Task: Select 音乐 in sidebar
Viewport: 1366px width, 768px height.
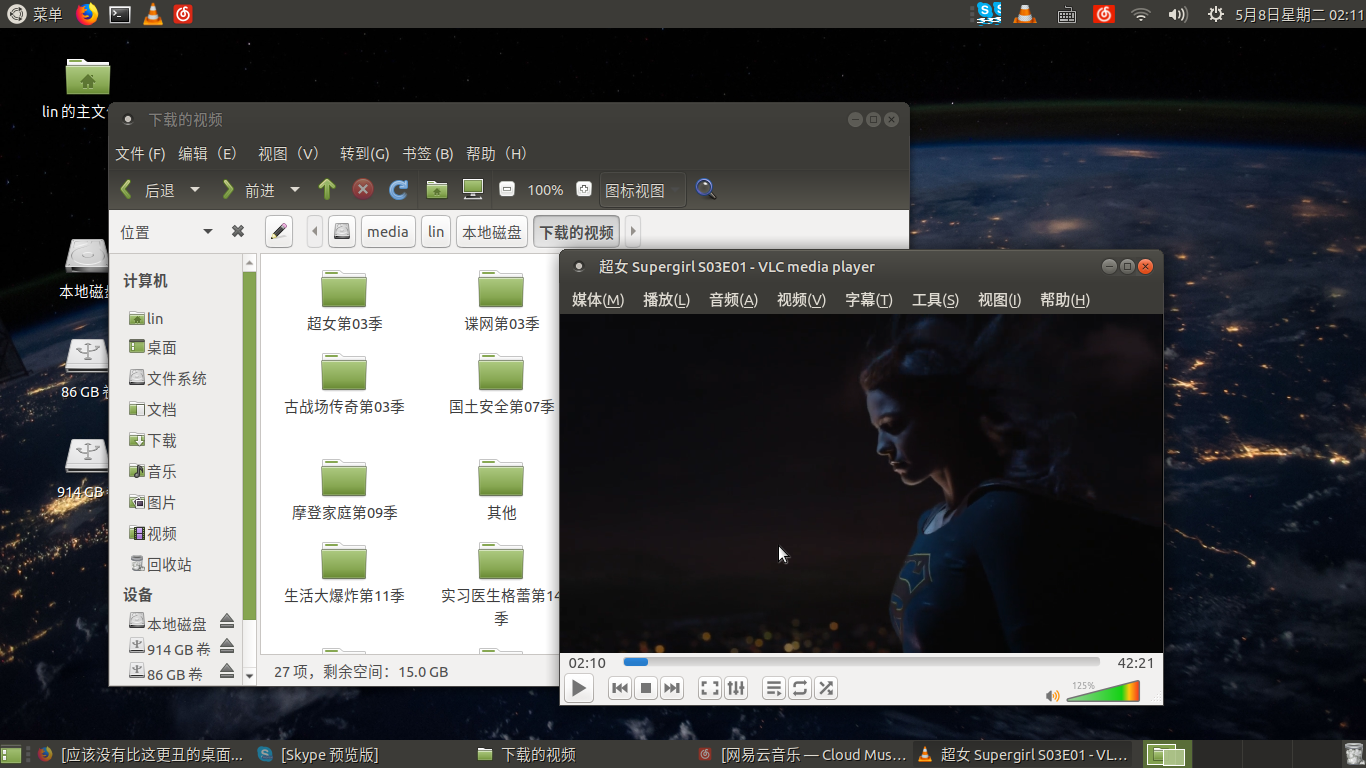Action: click(153, 471)
